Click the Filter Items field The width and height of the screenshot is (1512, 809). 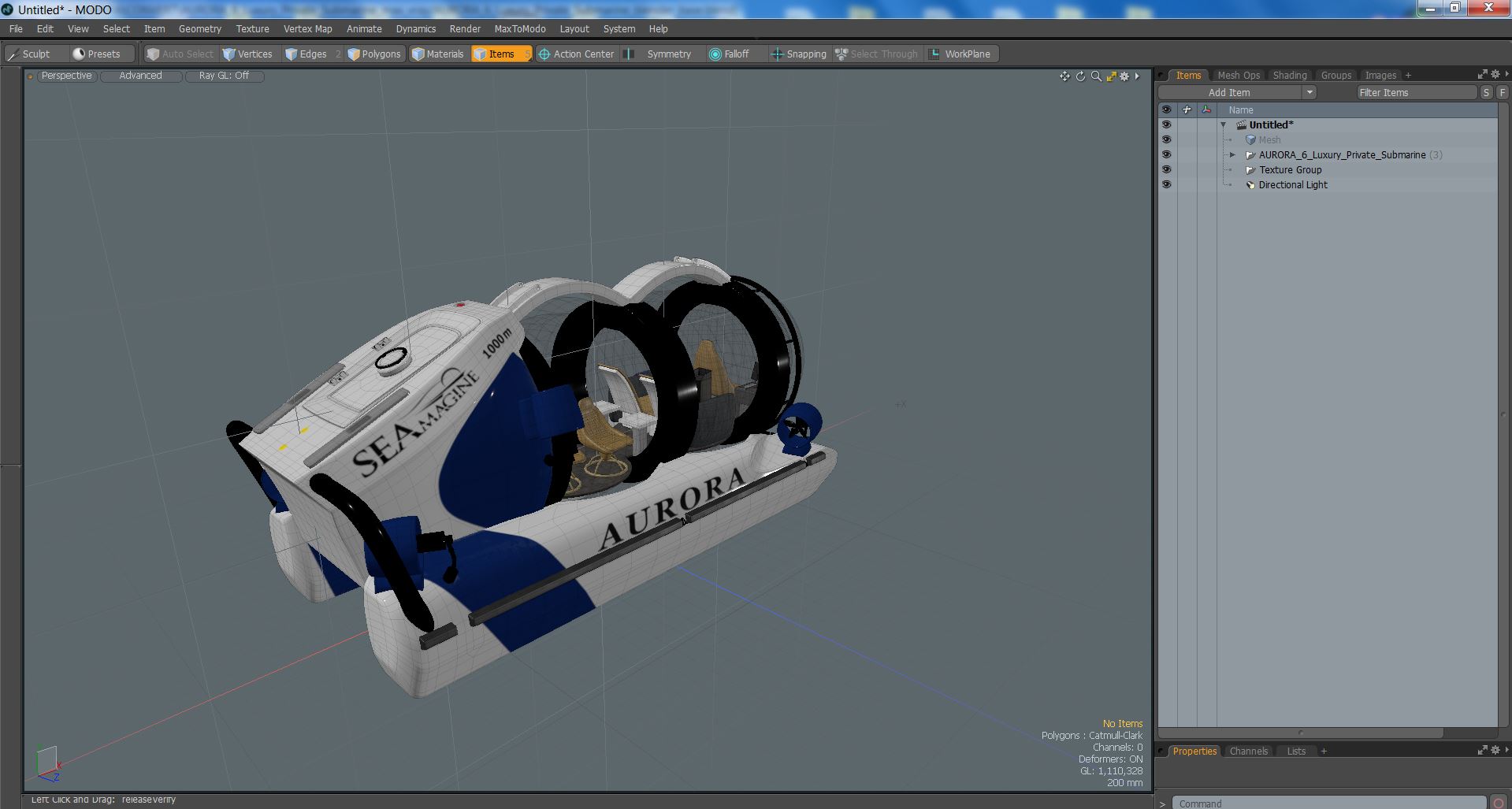(1416, 92)
